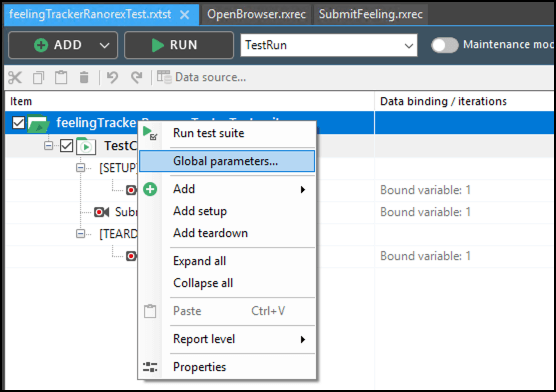The width and height of the screenshot is (556, 392).
Task: Click the Redo arrow icon
Action: pos(136,77)
